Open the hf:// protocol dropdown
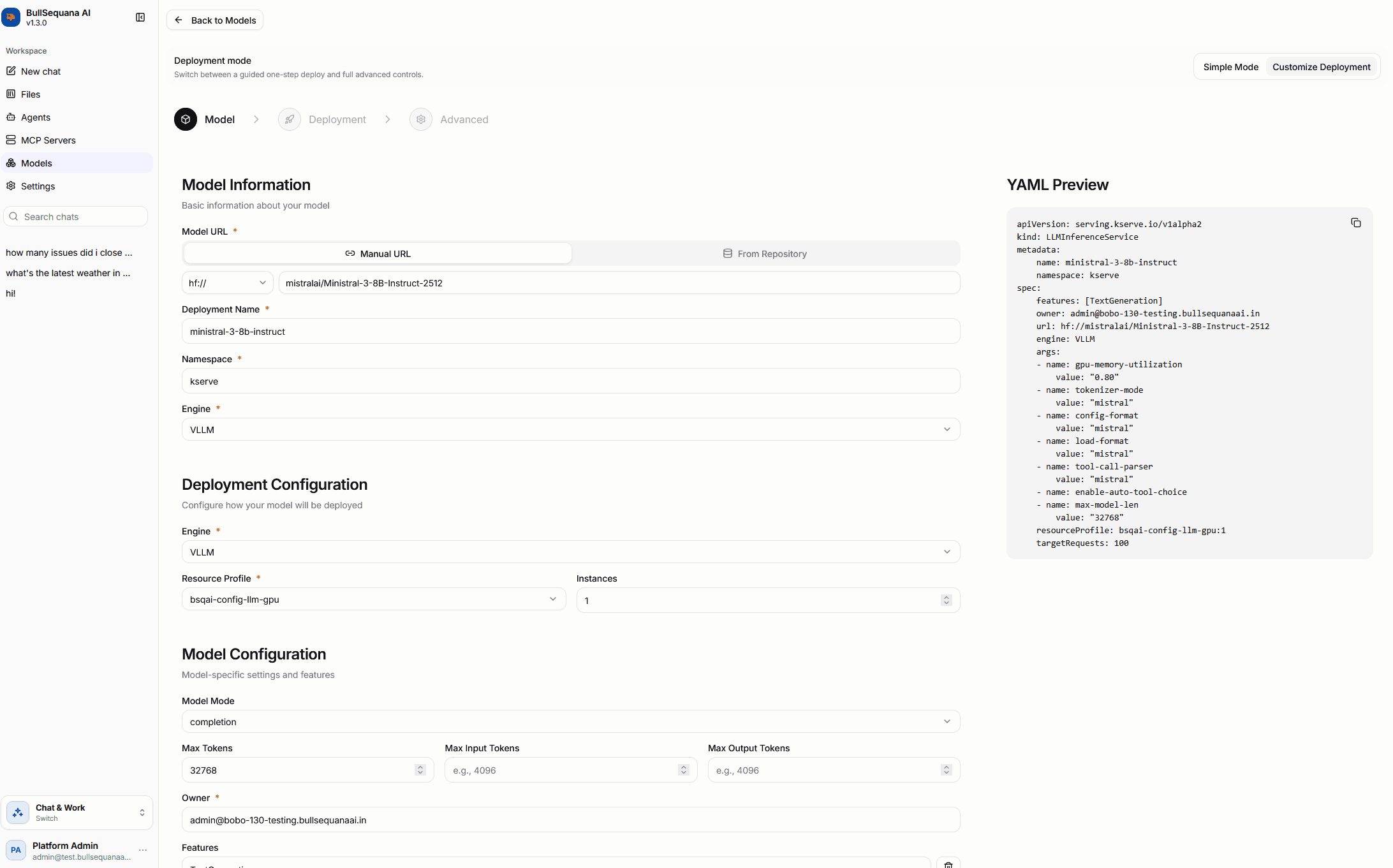Screen dimensions: 1393x868 coord(227,283)
